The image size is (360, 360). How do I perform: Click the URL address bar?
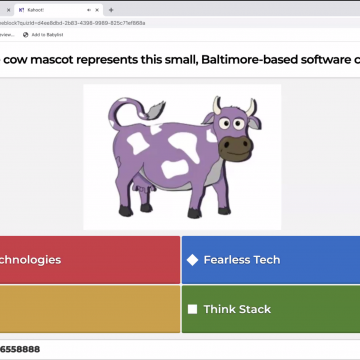pyautogui.click(x=180, y=23)
